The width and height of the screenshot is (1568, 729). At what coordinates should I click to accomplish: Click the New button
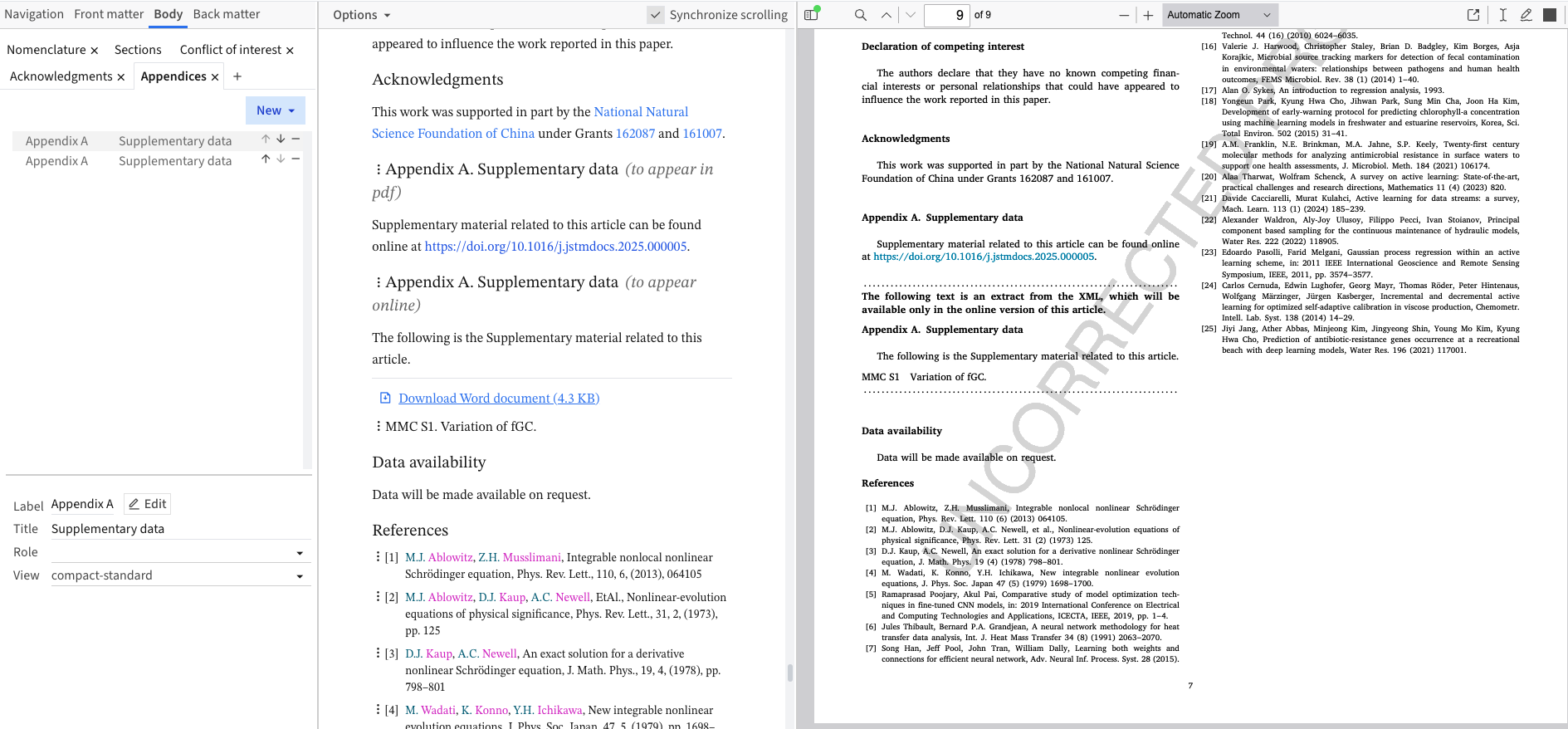click(275, 110)
